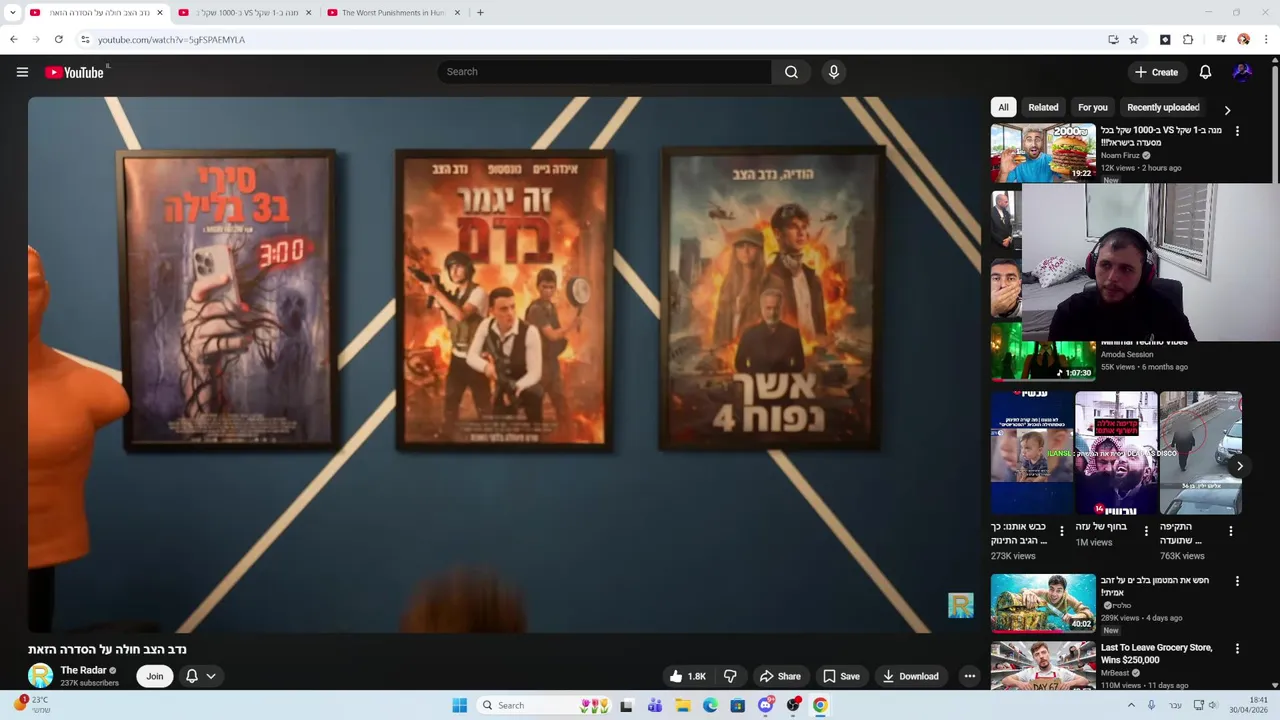The image size is (1280, 720).
Task: Open options for the 763K views short
Action: pyautogui.click(x=1231, y=531)
